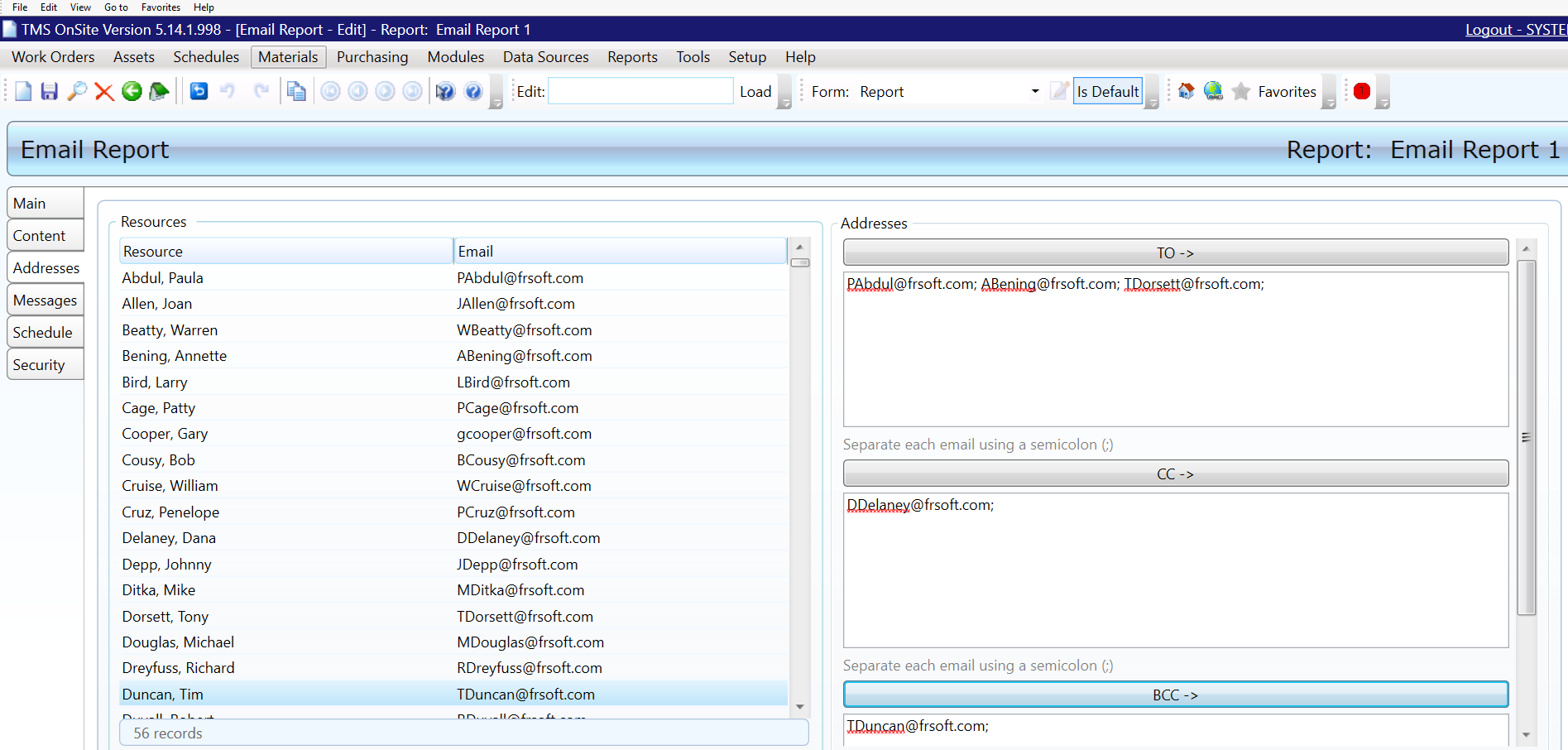This screenshot has height=750, width=1568.
Task: Click the TO -> button
Action: [x=1176, y=252]
